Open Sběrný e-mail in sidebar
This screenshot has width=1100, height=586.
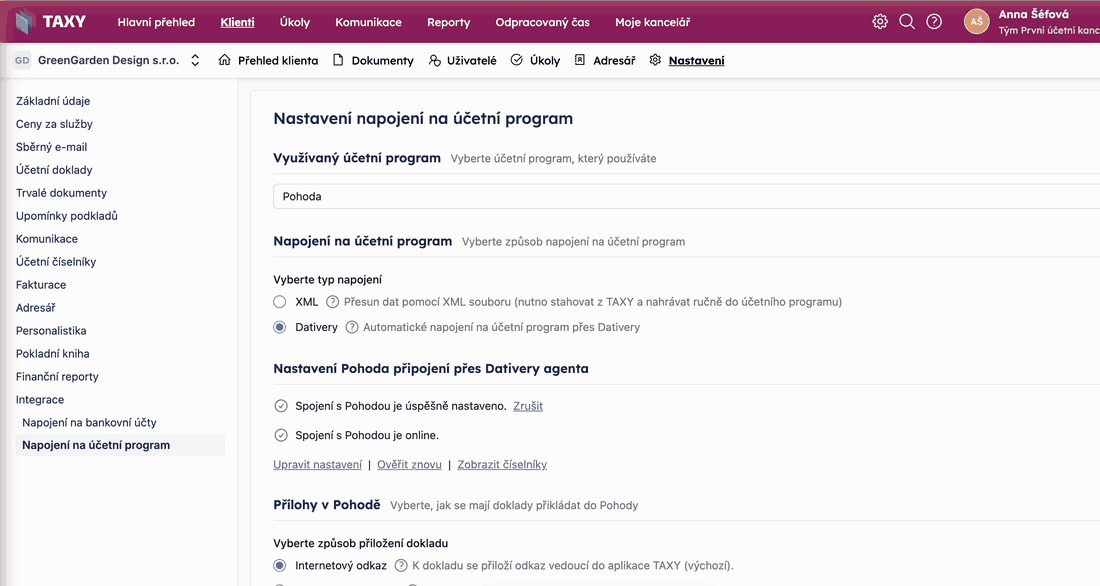[52, 147]
